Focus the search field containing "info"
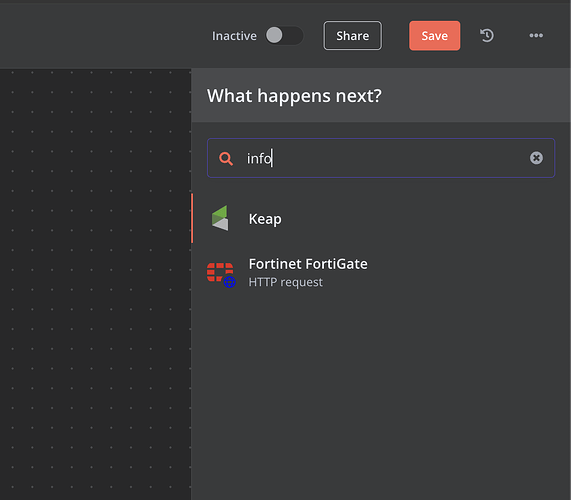This screenshot has width=571, height=500. click(x=381, y=158)
